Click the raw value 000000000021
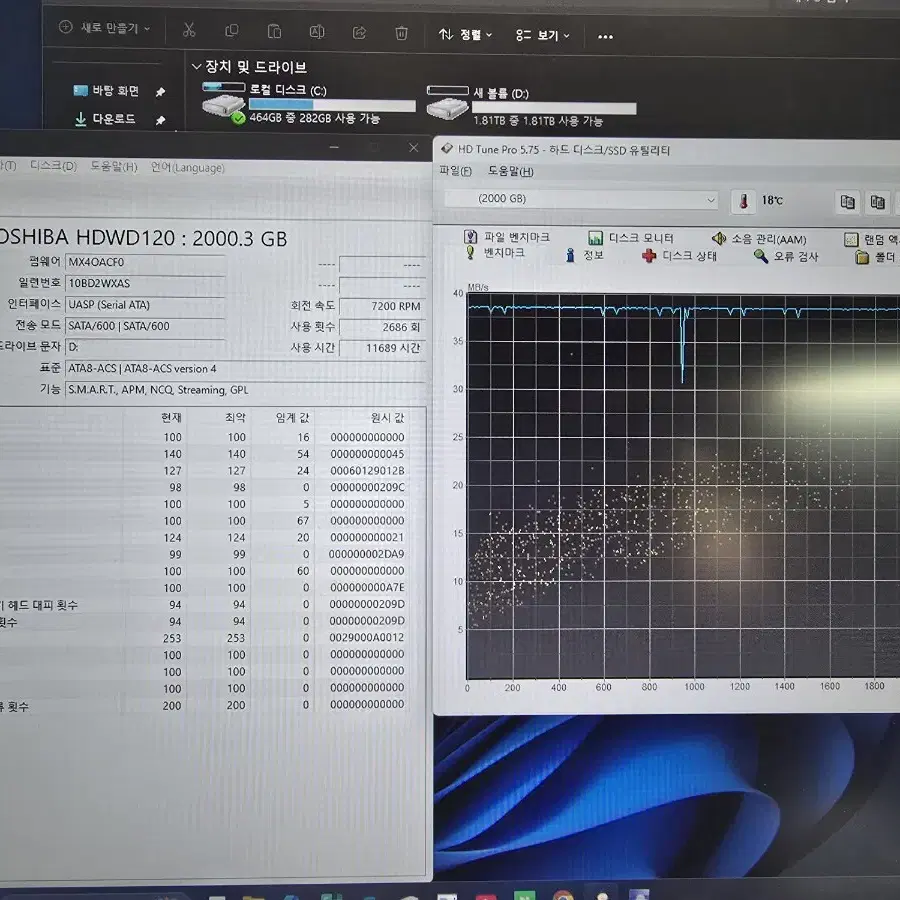This screenshot has height=900, width=900. point(367,538)
